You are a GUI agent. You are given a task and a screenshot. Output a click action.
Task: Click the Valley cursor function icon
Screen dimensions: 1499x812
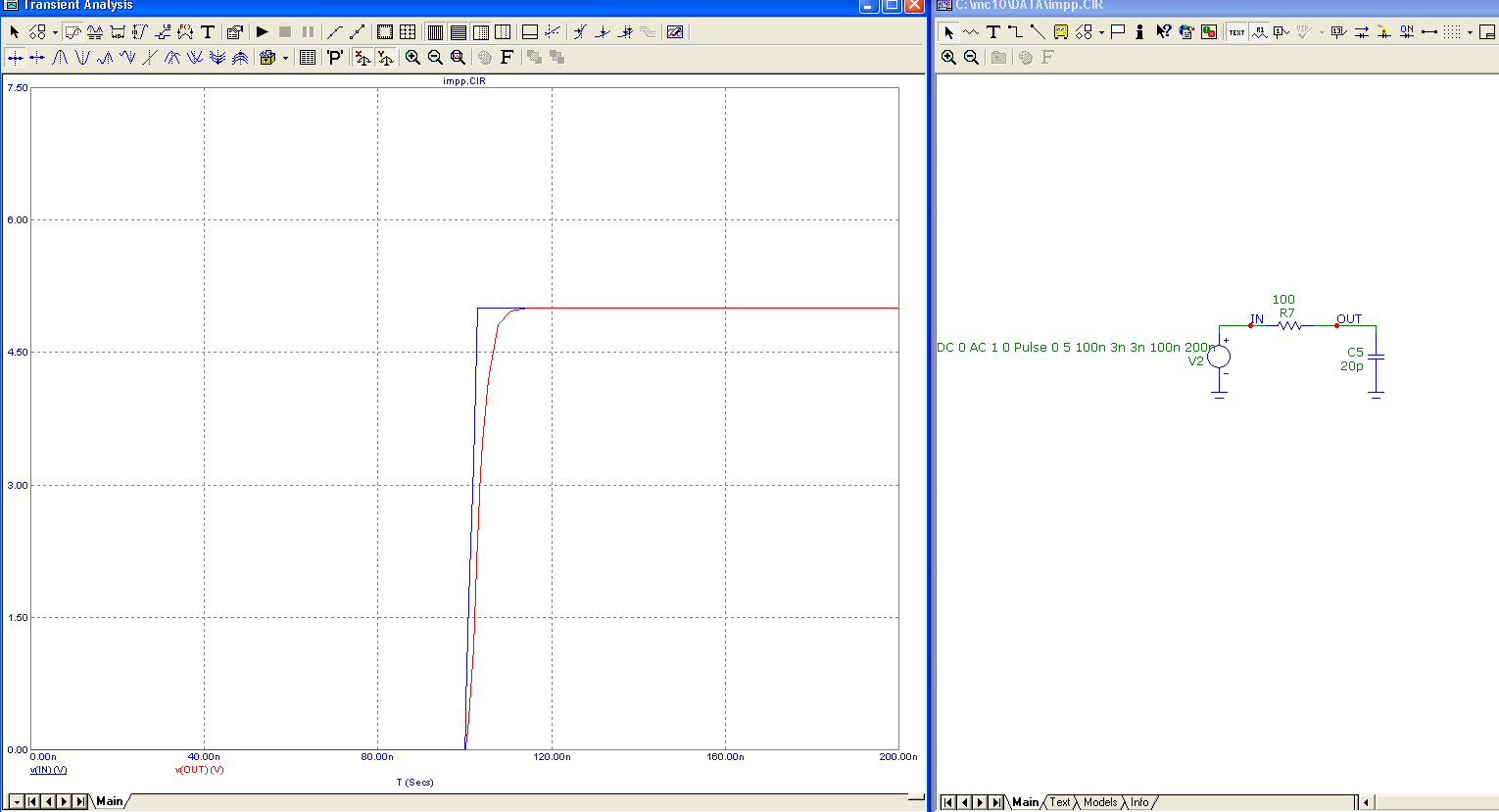[82, 58]
